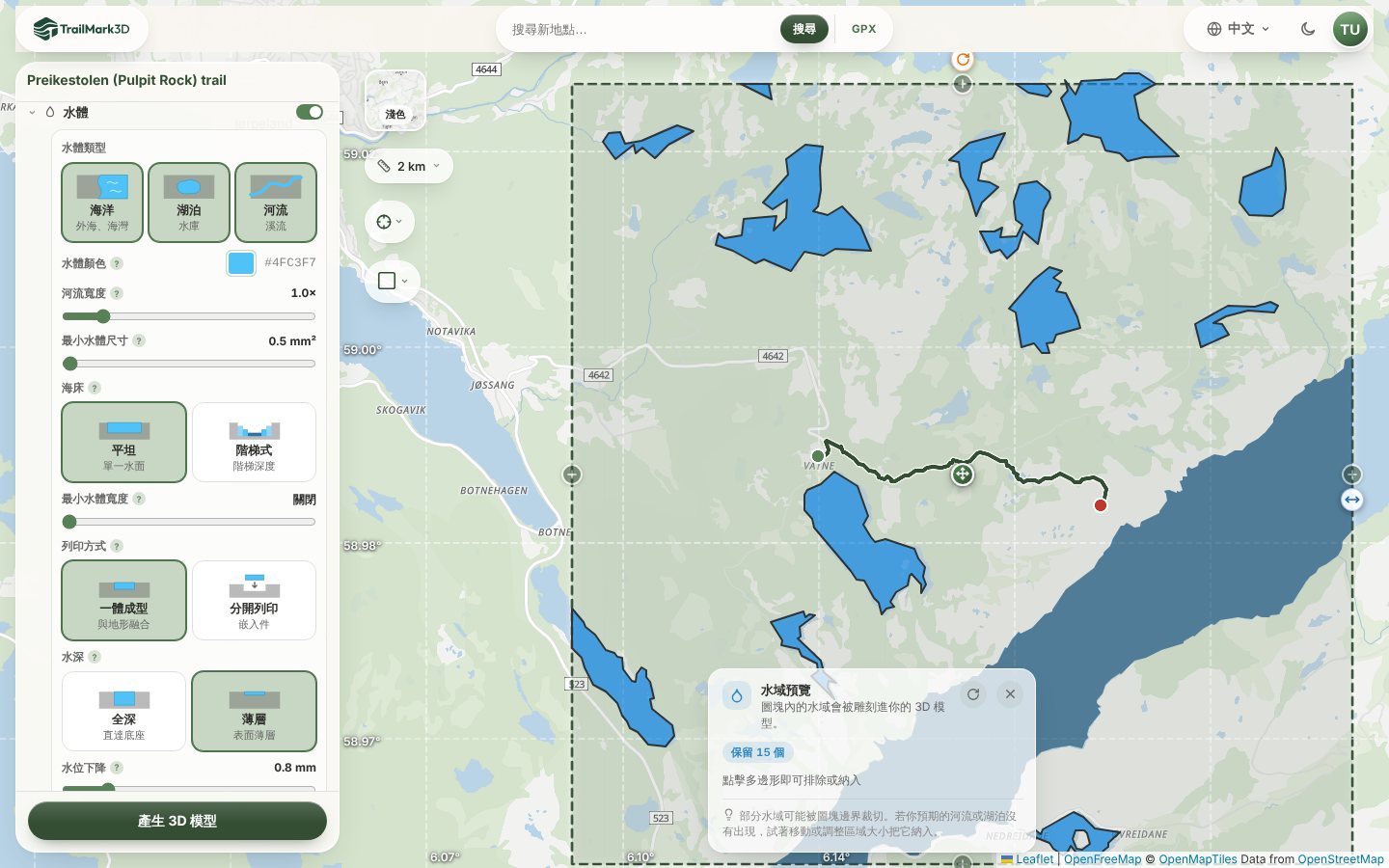Viewport: 1389px width, 868px height.
Task: Toggle the 河流 water type
Action: coord(276,203)
